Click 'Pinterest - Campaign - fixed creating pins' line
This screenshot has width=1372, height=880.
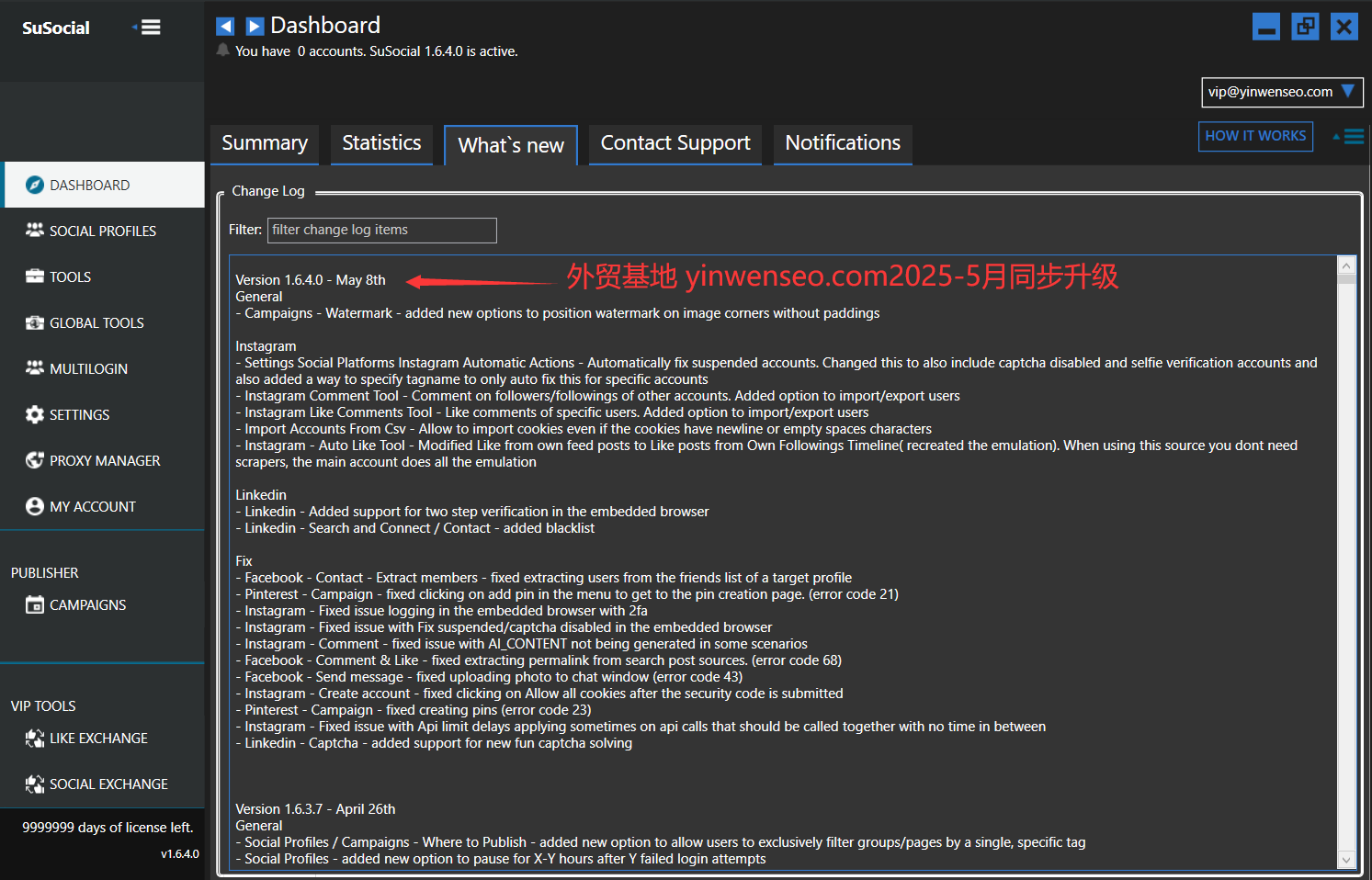[x=414, y=710]
